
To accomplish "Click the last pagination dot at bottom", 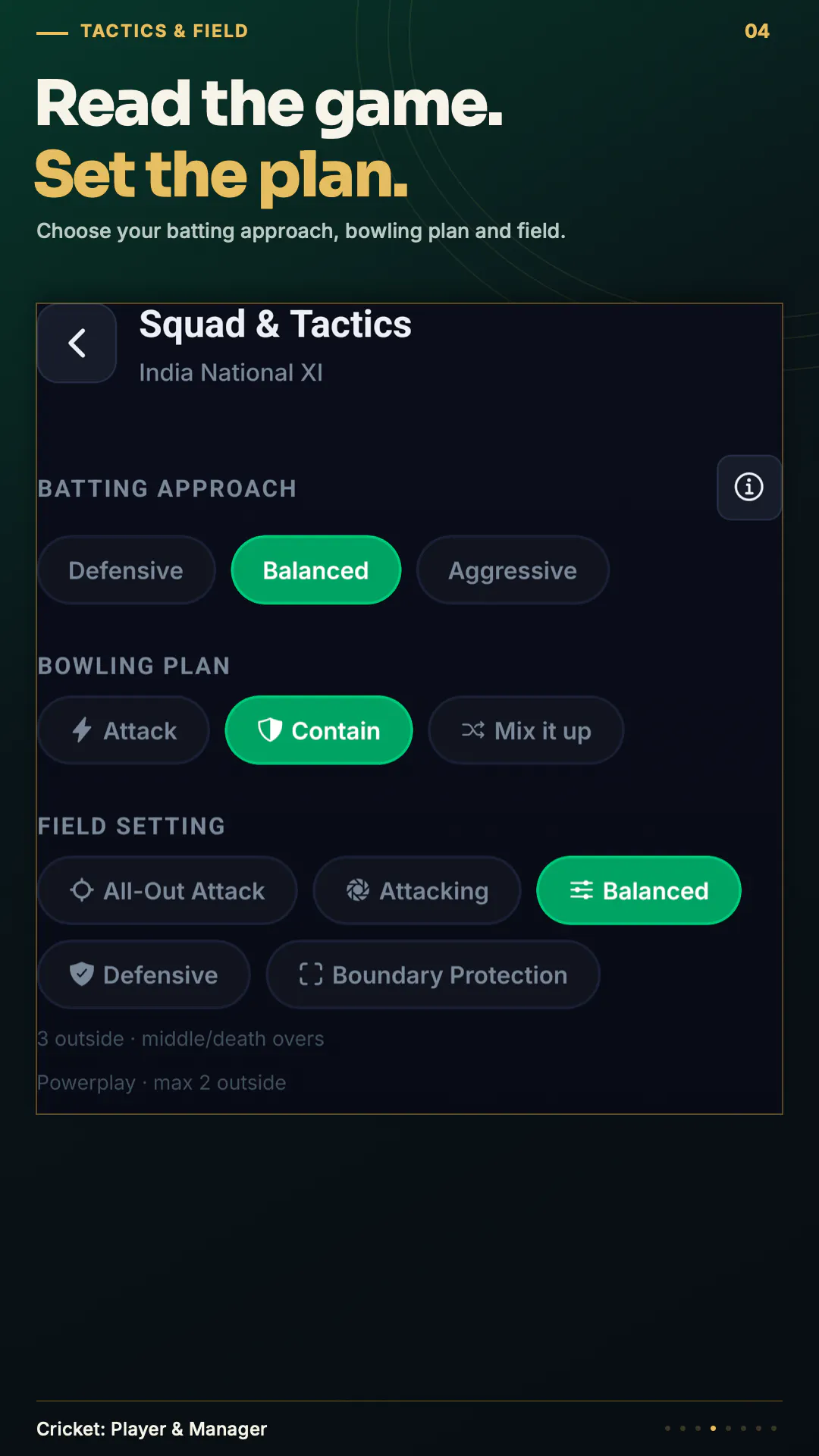I will point(773,1429).
